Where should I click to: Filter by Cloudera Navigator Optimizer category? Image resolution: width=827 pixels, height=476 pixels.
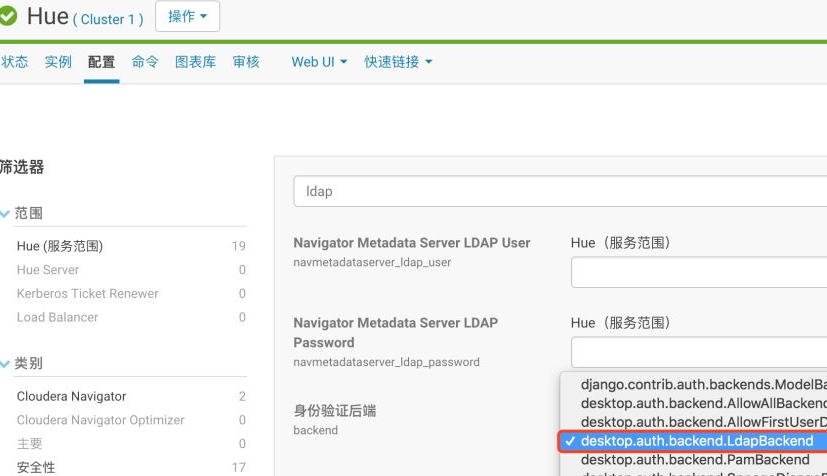[x=131, y=420]
